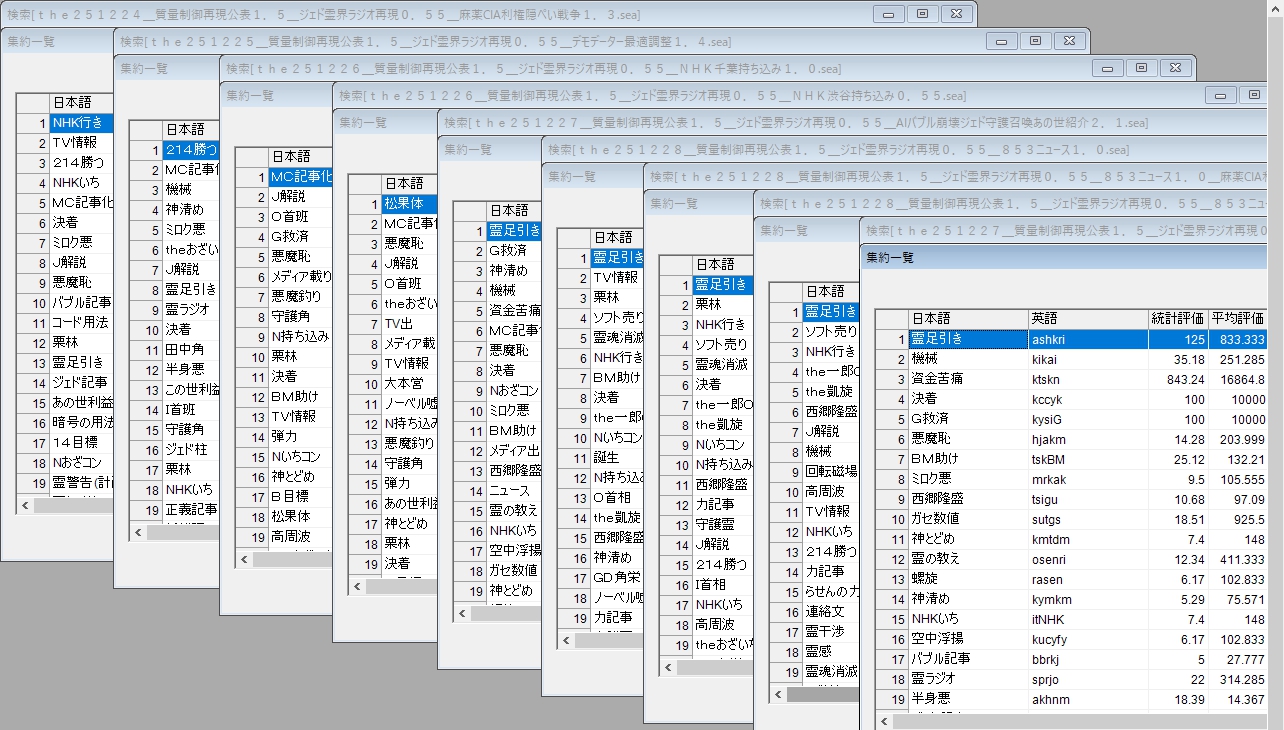
Task: Maximize the 麻薬CIA利権隠ぺい戦争 window
Action: [922, 14]
